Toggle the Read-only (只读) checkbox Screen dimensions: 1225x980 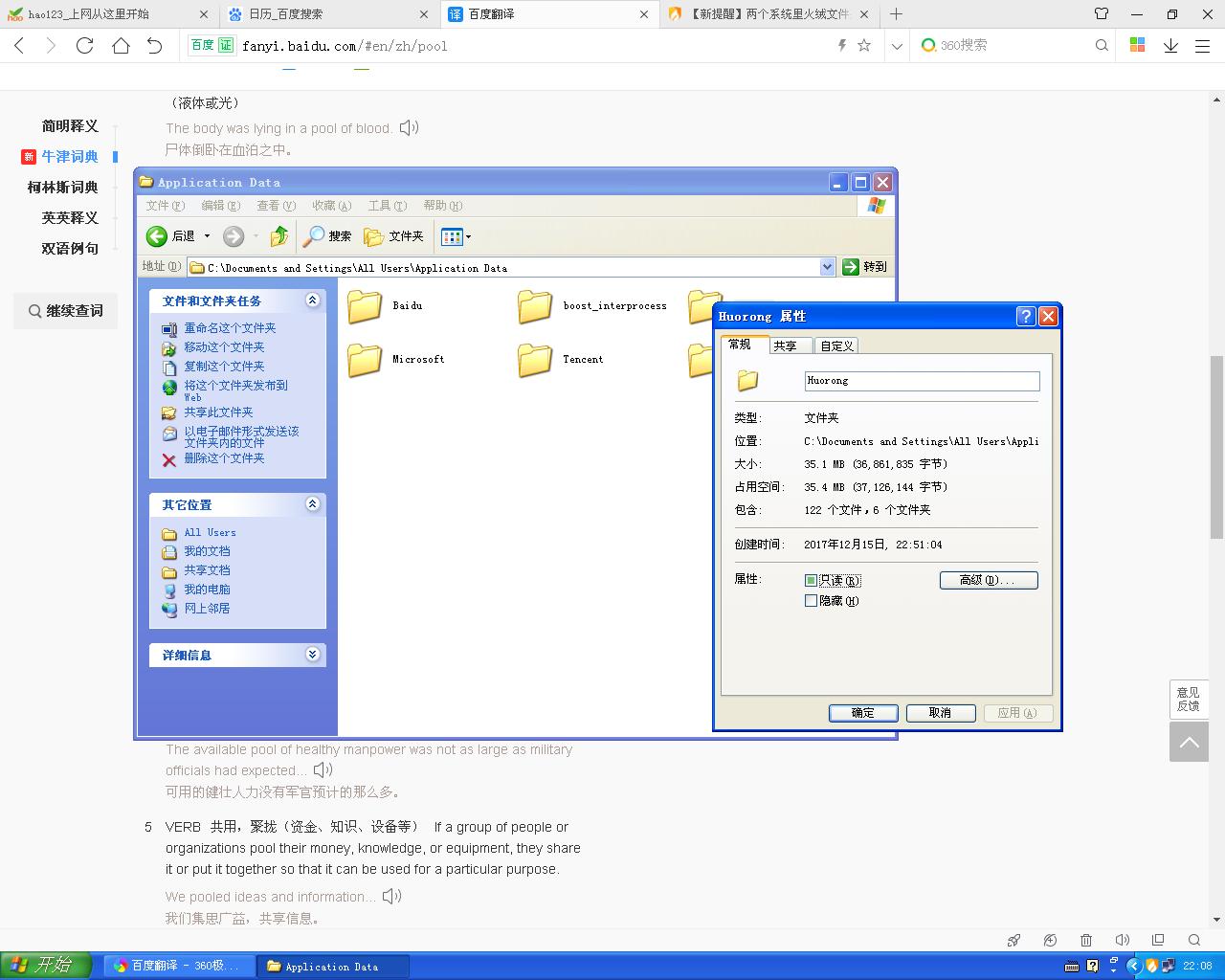pyautogui.click(x=811, y=581)
